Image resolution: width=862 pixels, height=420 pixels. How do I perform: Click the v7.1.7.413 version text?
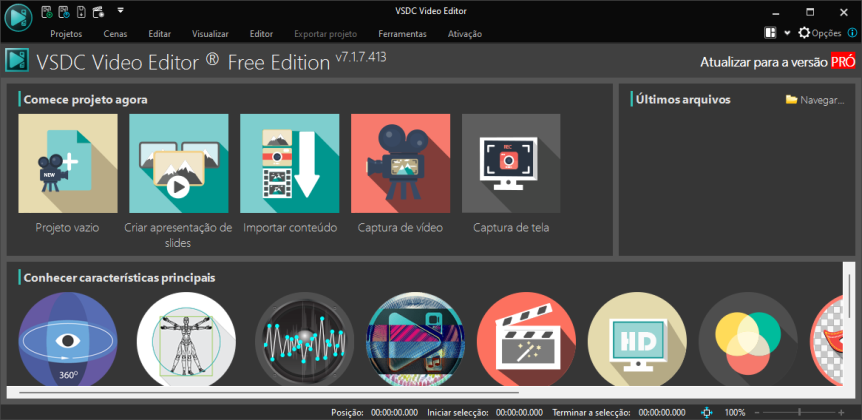(x=361, y=57)
